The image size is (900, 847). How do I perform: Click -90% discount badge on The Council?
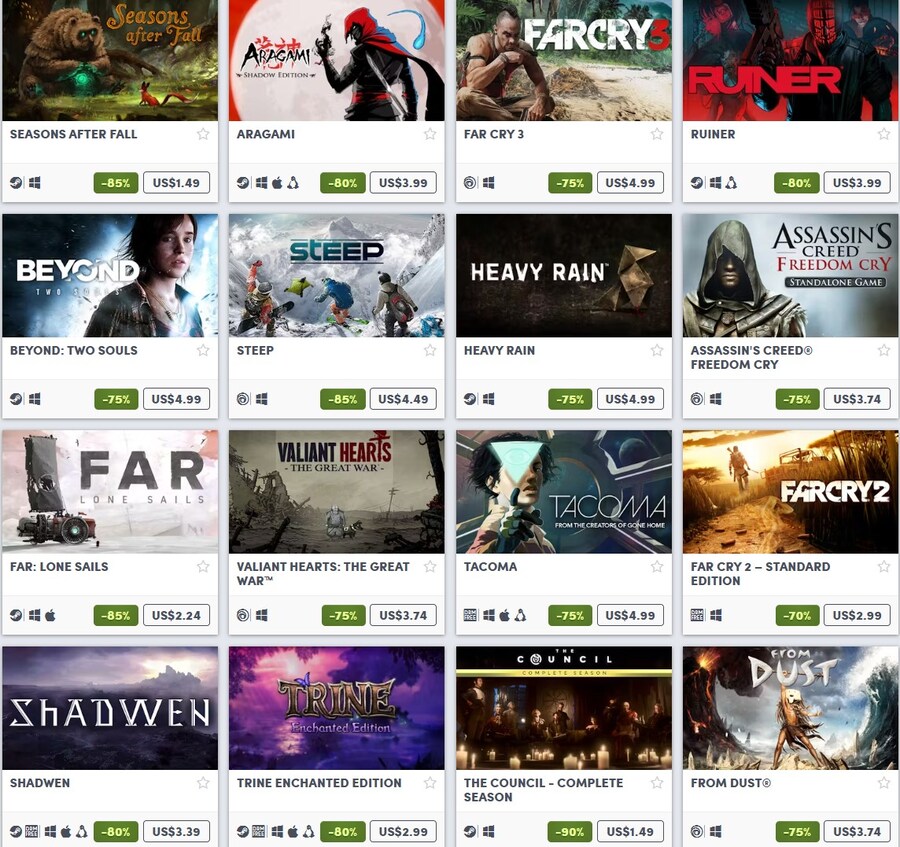click(x=570, y=832)
